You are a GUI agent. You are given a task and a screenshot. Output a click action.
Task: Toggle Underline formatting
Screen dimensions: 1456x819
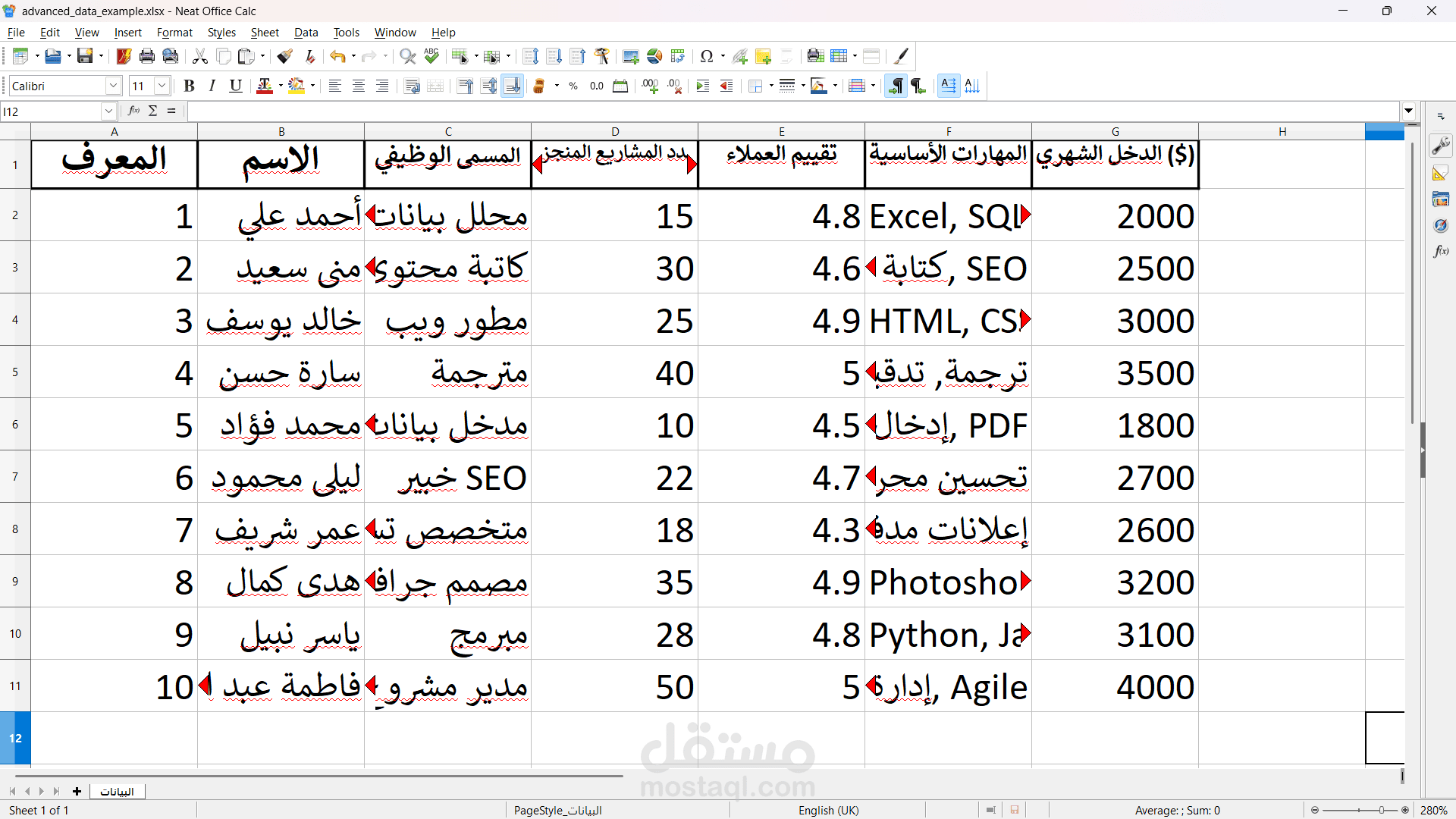(x=236, y=86)
